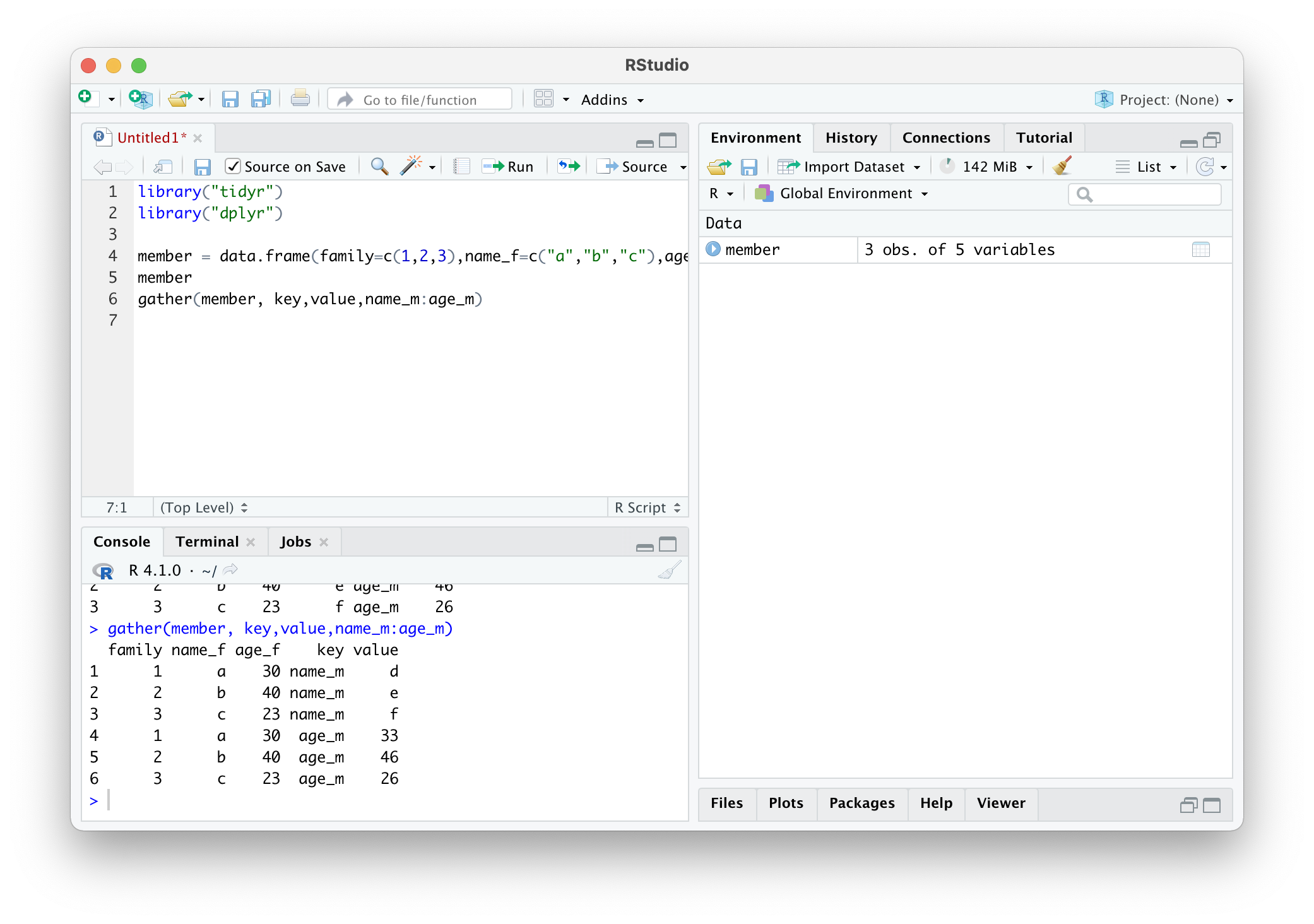This screenshot has width=1314, height=924.
Task: Run the current line button
Action: click(x=508, y=167)
